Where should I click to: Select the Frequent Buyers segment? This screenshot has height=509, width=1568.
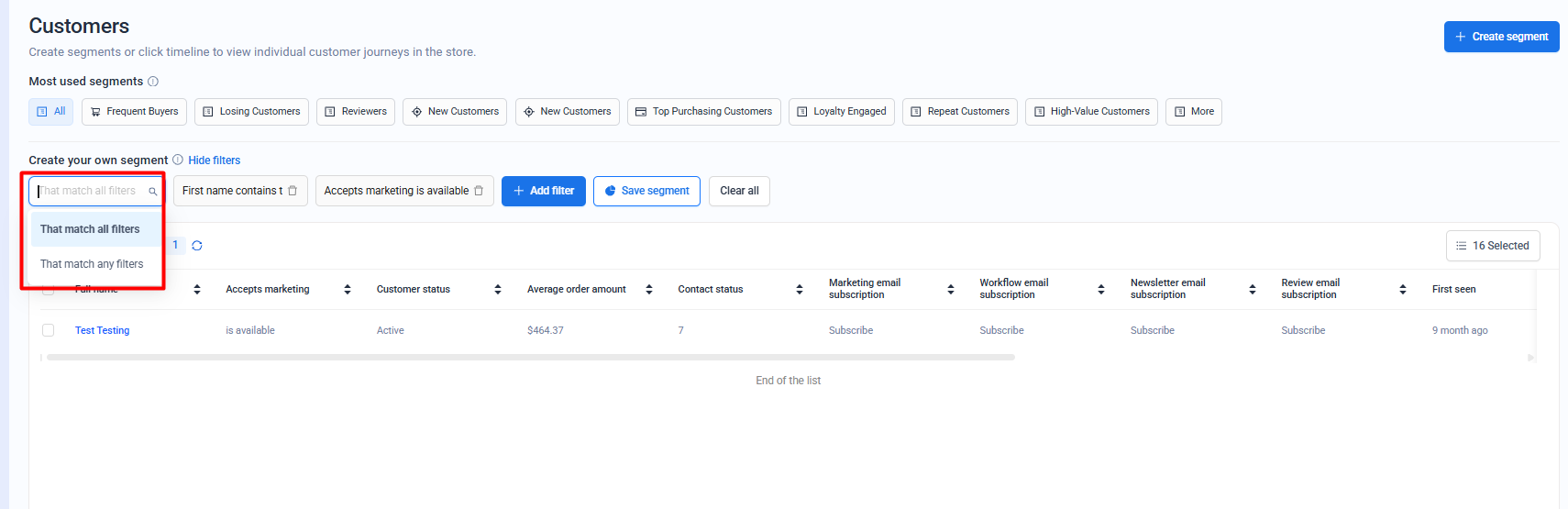(134, 112)
